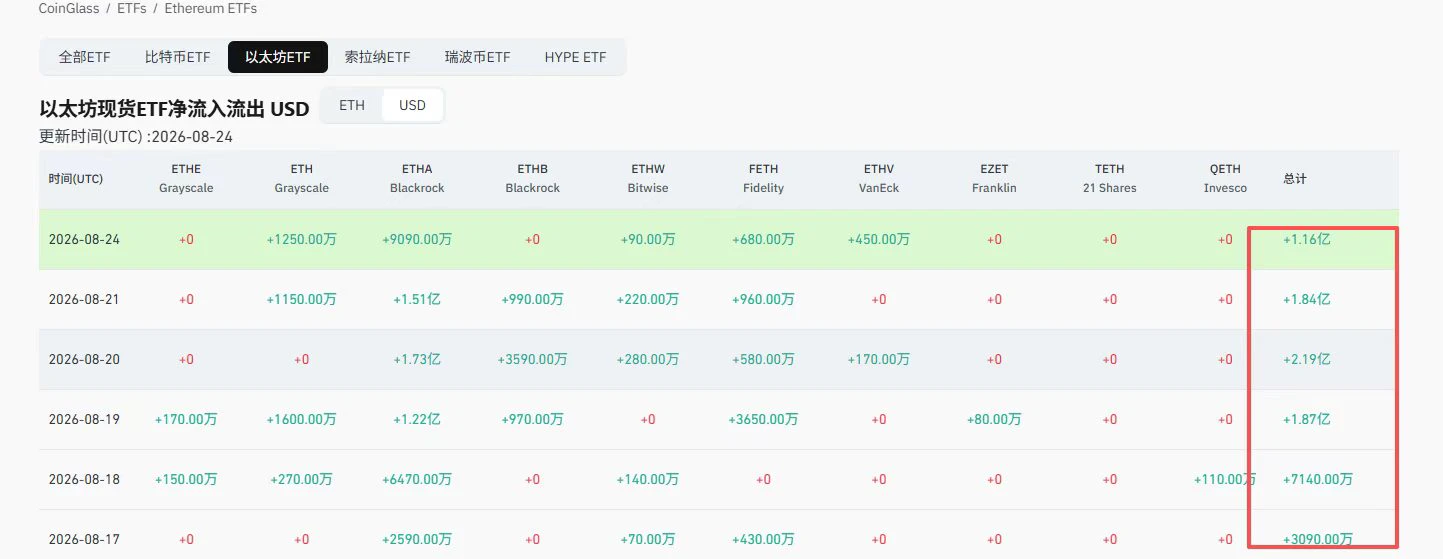Click the +2.19亿 total for 2026-08-20
The height and width of the screenshot is (559, 1443).
click(1307, 360)
